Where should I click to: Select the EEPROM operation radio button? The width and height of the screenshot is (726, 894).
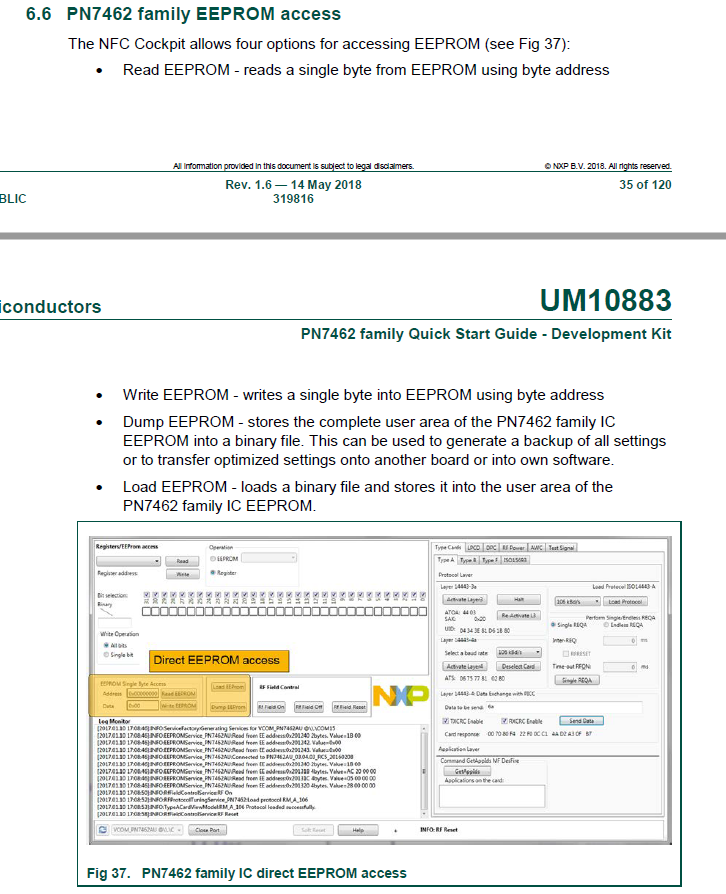click(x=213, y=559)
